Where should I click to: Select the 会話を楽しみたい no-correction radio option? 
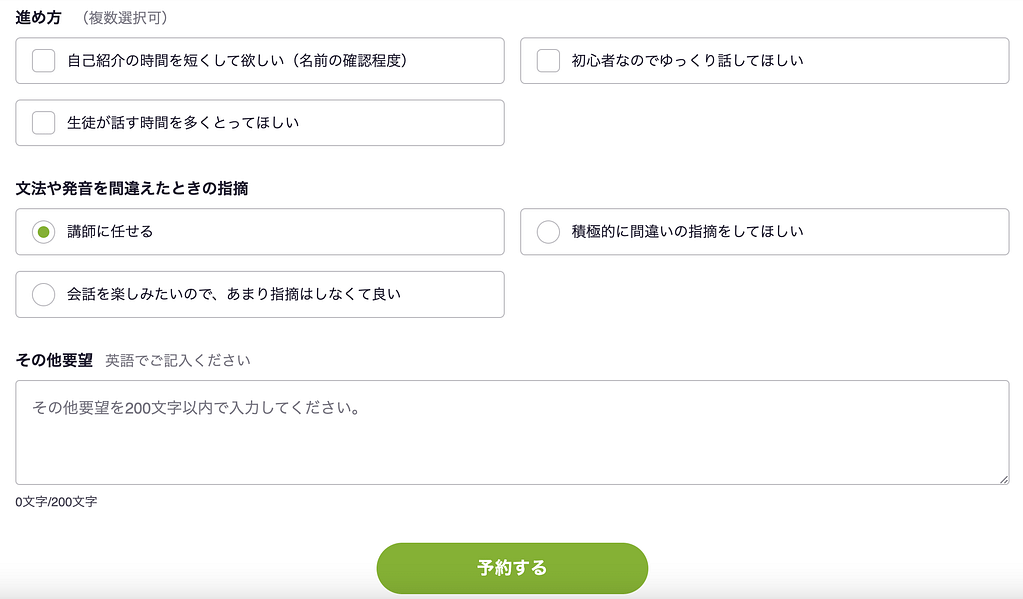[x=43, y=294]
